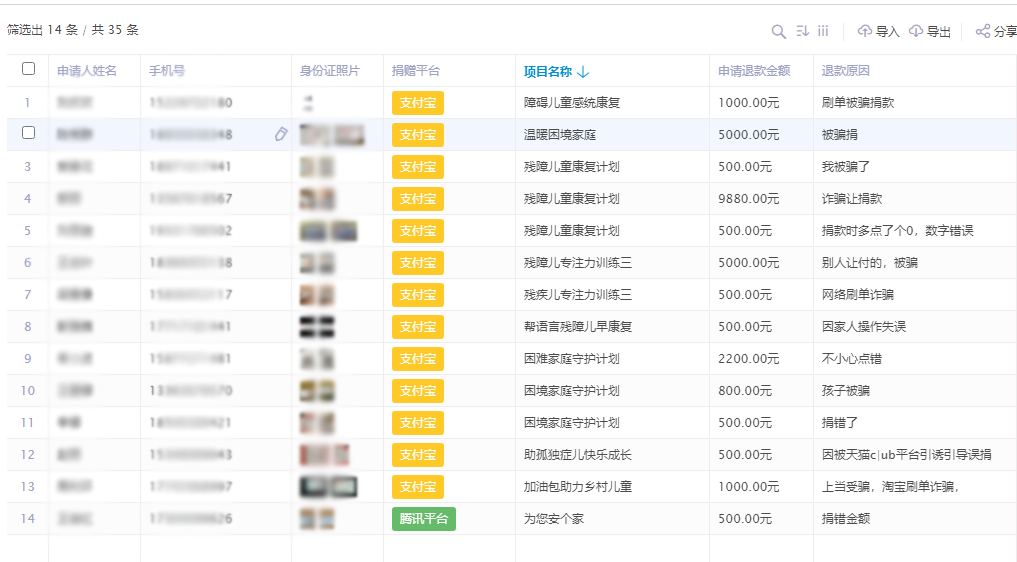Click the edit pencil icon in row two
This screenshot has height=562, width=1017.
[281, 134]
